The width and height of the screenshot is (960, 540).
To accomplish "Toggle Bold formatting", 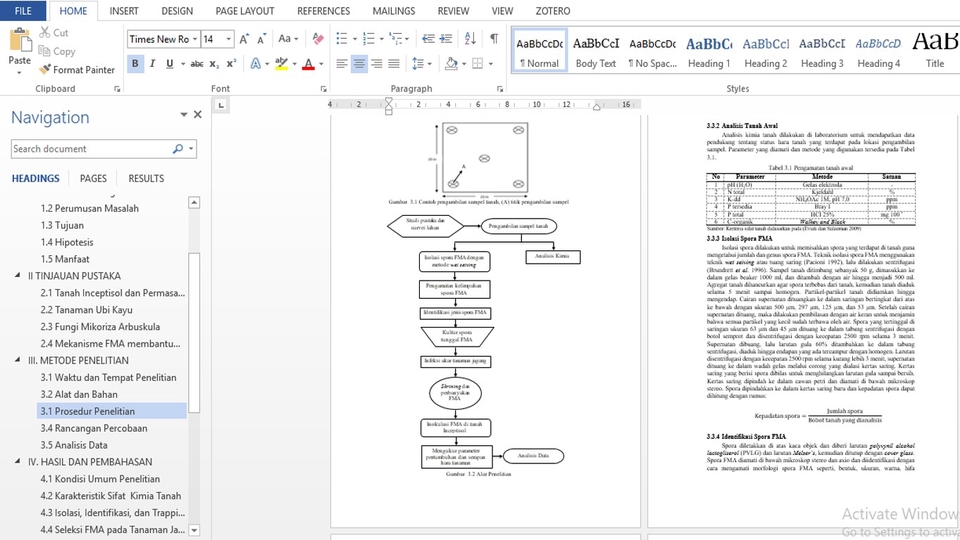I will coord(135,64).
